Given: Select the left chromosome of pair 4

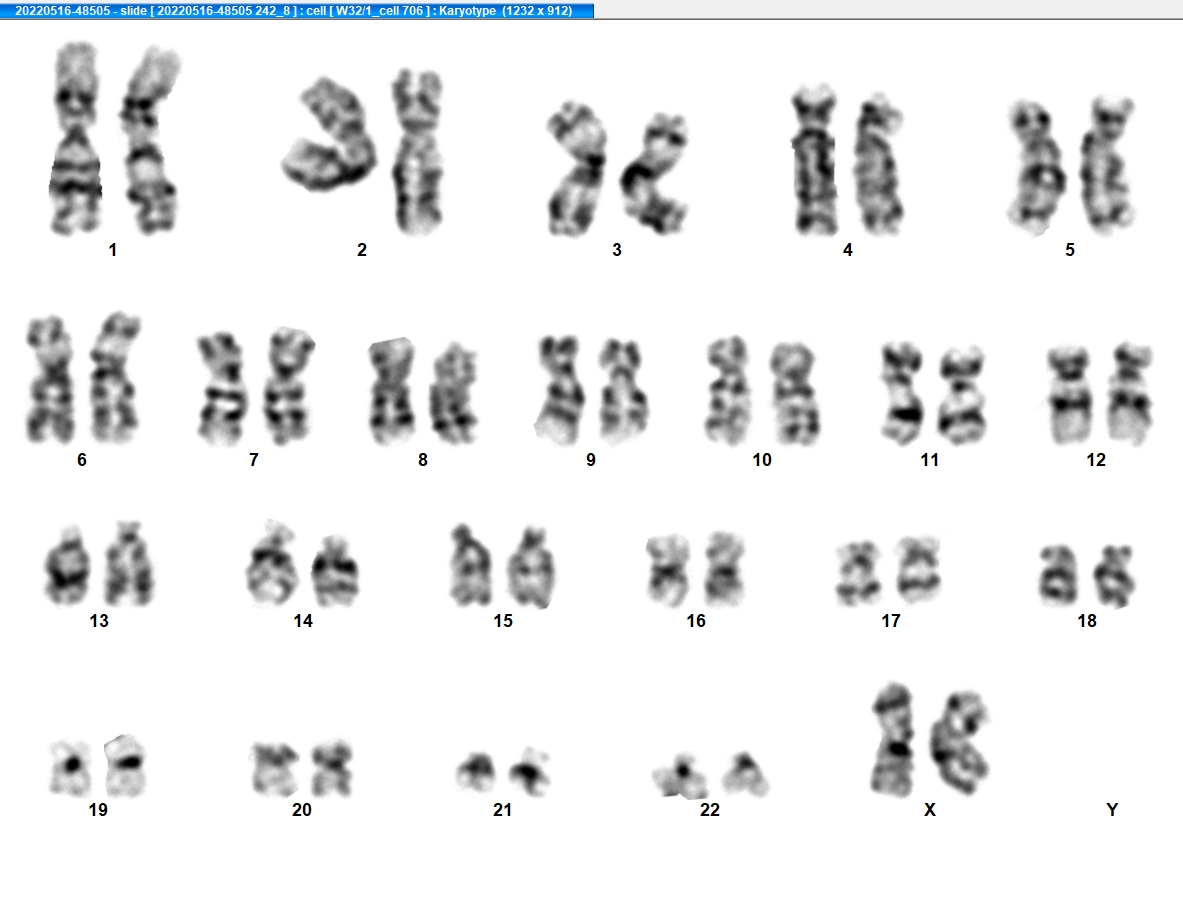Looking at the screenshot, I should point(815,160).
